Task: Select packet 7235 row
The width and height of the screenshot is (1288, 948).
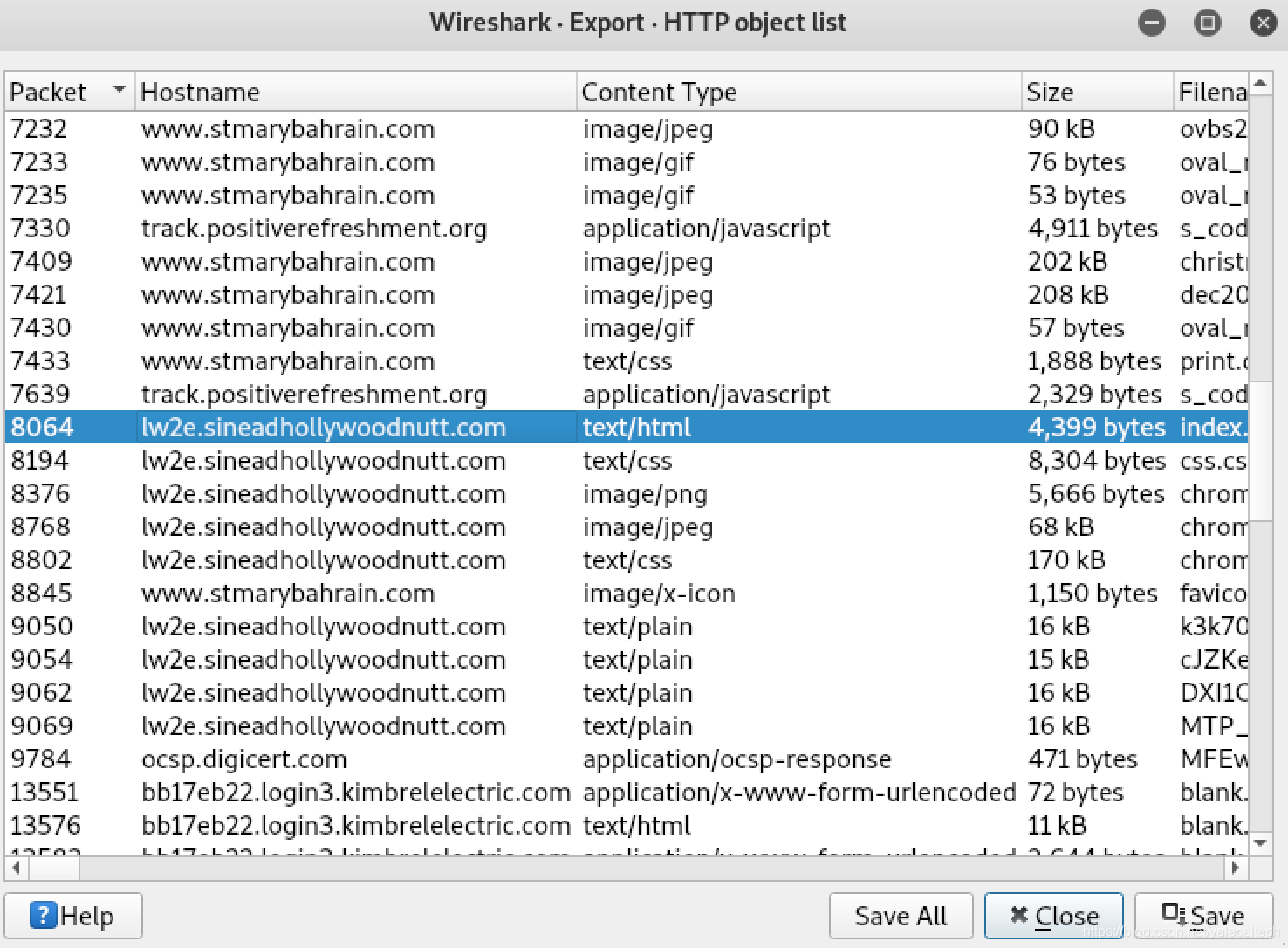Action: pyautogui.click(x=627, y=195)
